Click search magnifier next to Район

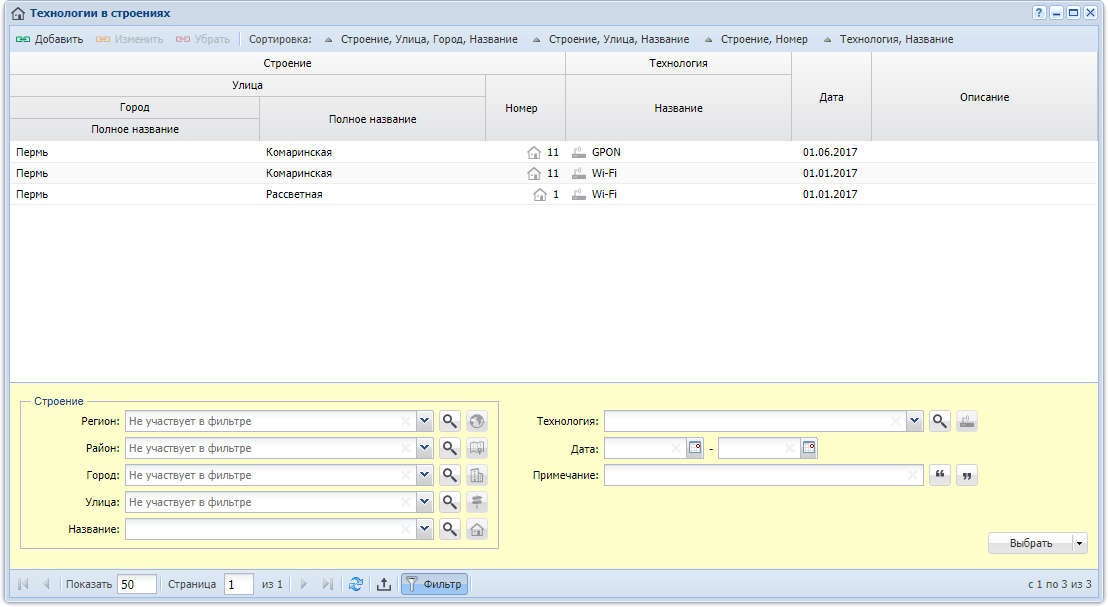[x=449, y=448]
